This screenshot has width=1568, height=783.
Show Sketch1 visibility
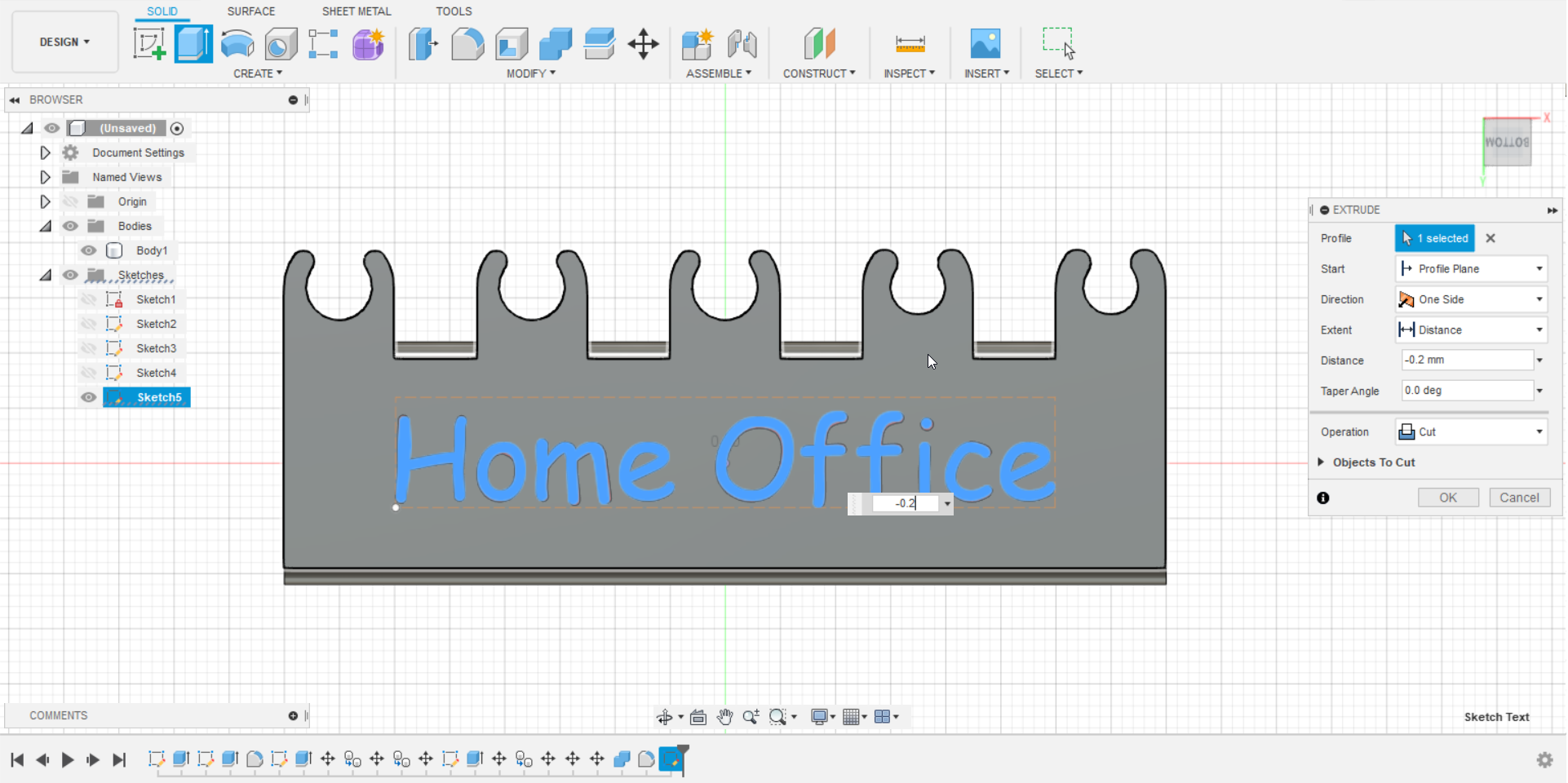pos(88,299)
